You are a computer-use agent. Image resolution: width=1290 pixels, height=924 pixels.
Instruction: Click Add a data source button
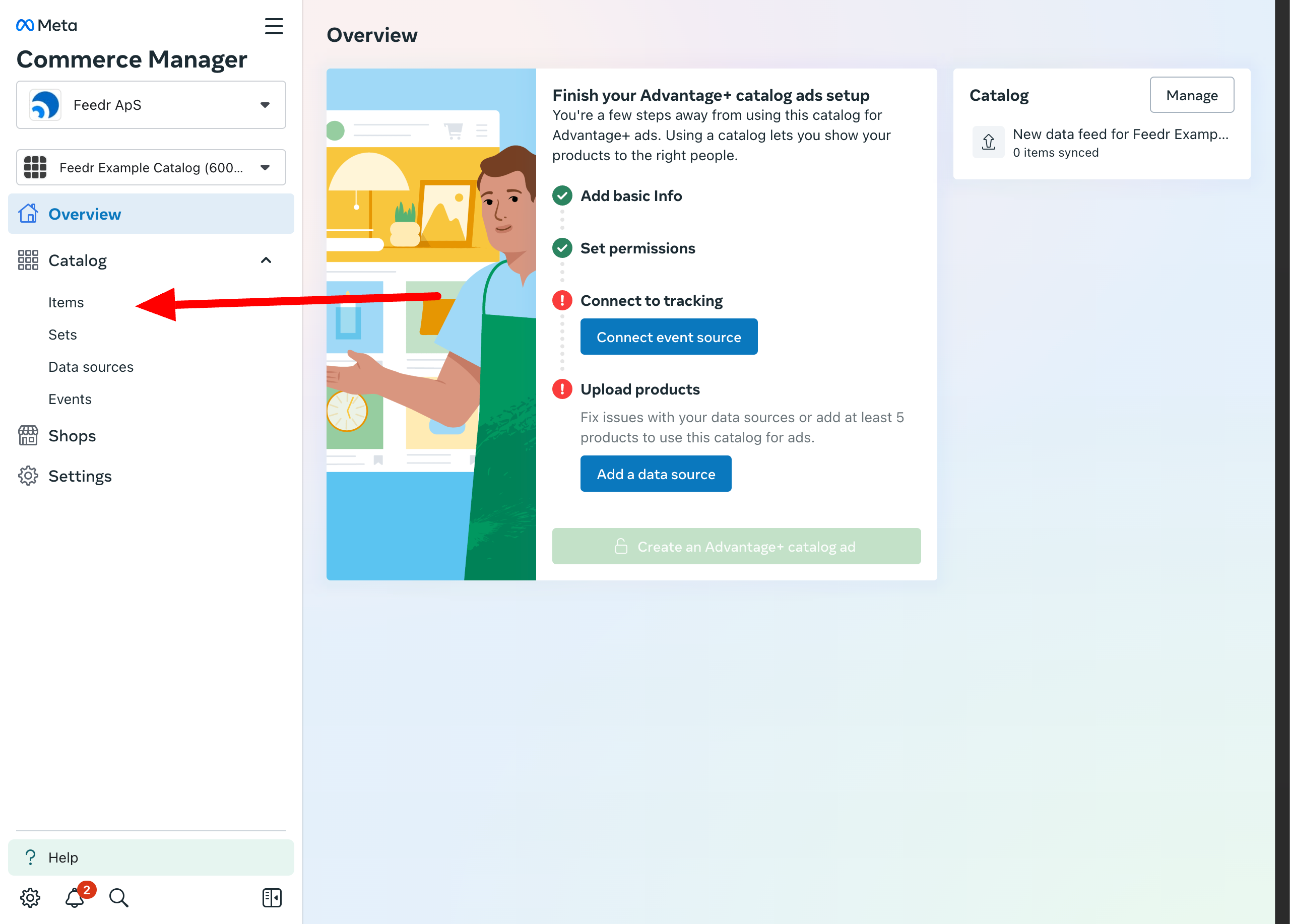pos(655,473)
